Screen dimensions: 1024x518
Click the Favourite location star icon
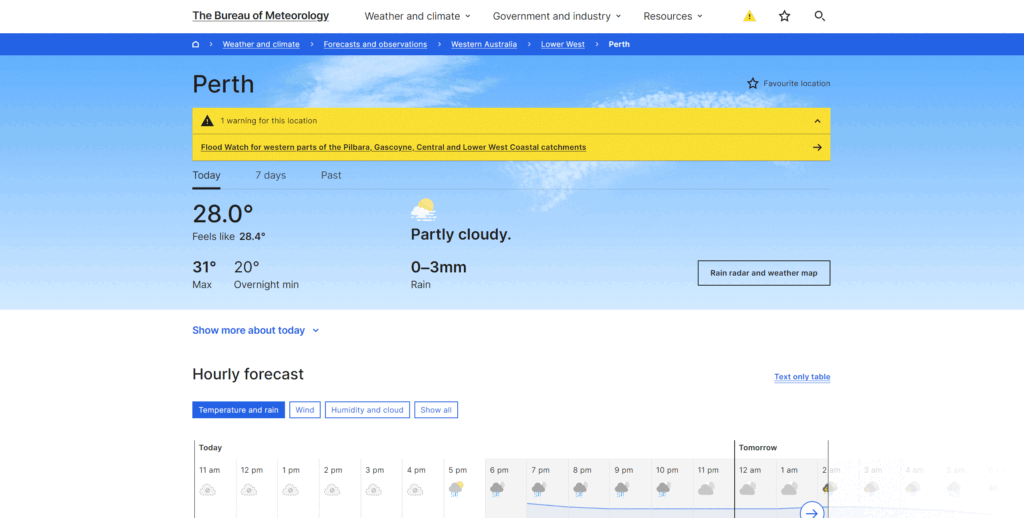click(x=753, y=84)
